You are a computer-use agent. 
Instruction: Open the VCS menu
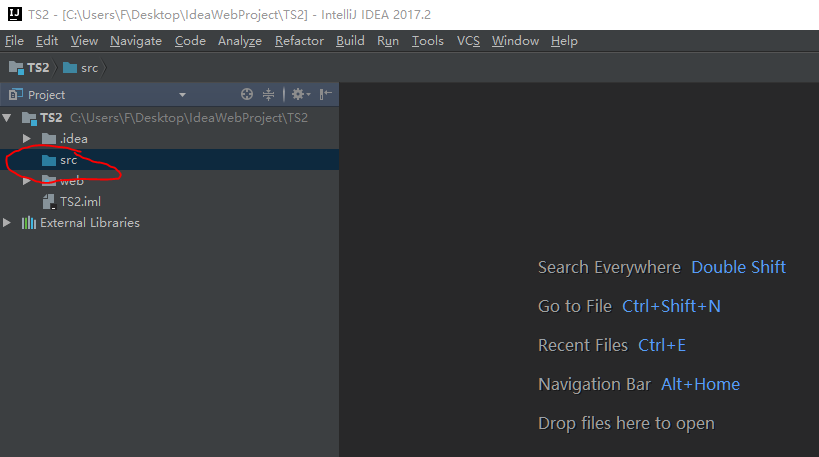(468, 41)
